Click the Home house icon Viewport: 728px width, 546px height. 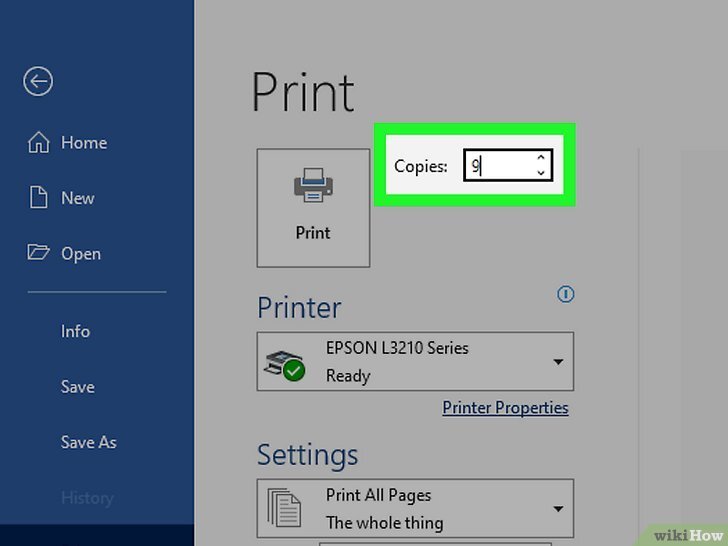coord(38,143)
